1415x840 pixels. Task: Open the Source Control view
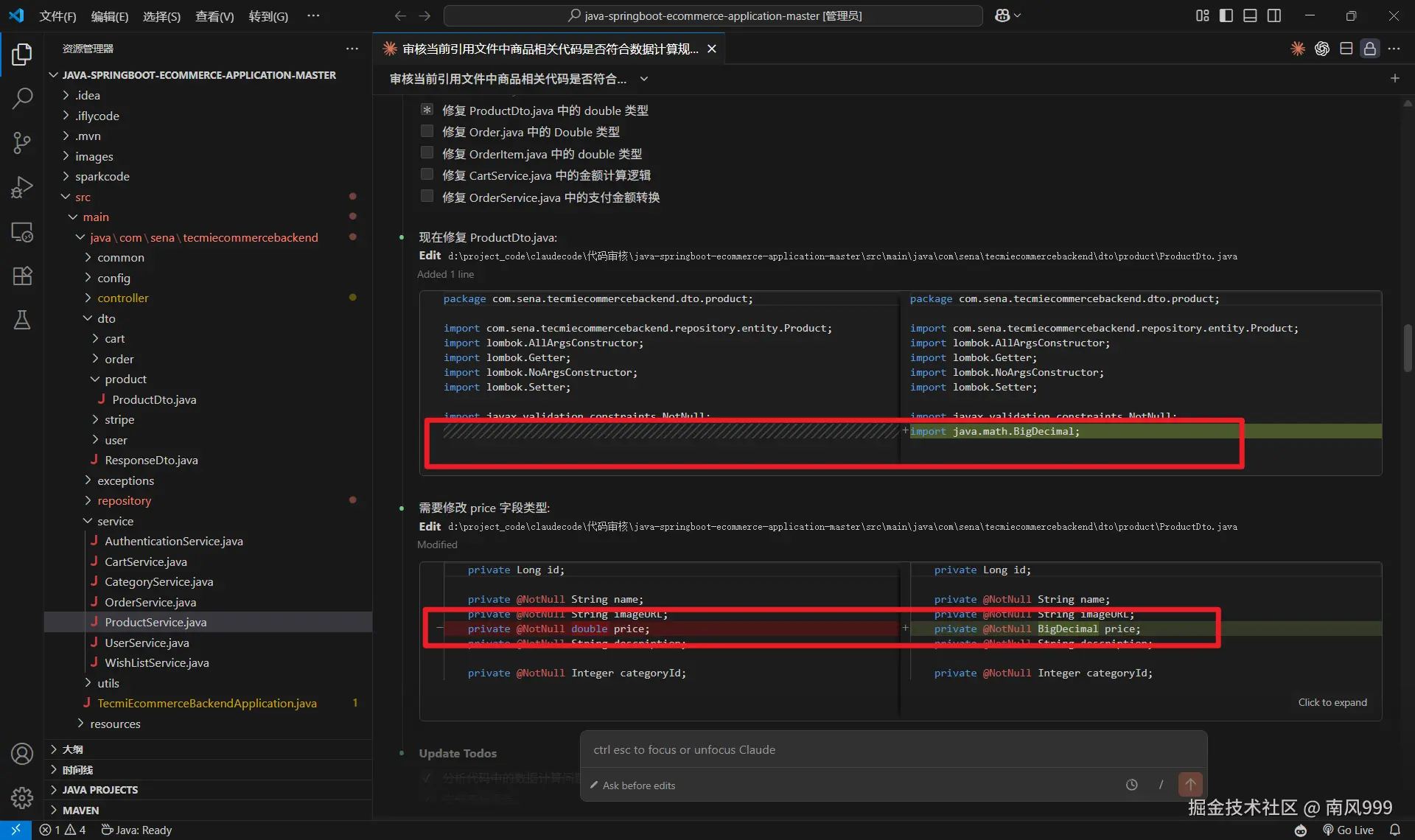pos(22,142)
